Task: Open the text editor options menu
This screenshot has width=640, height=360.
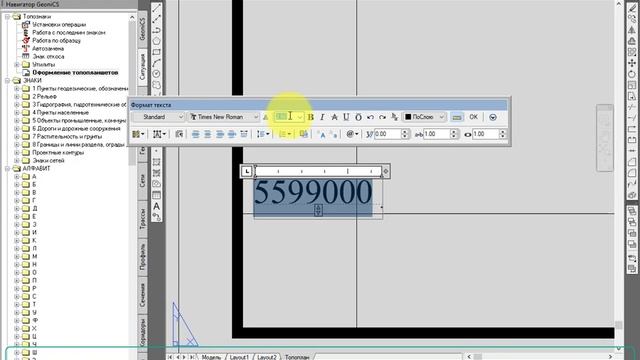Action: point(493,117)
